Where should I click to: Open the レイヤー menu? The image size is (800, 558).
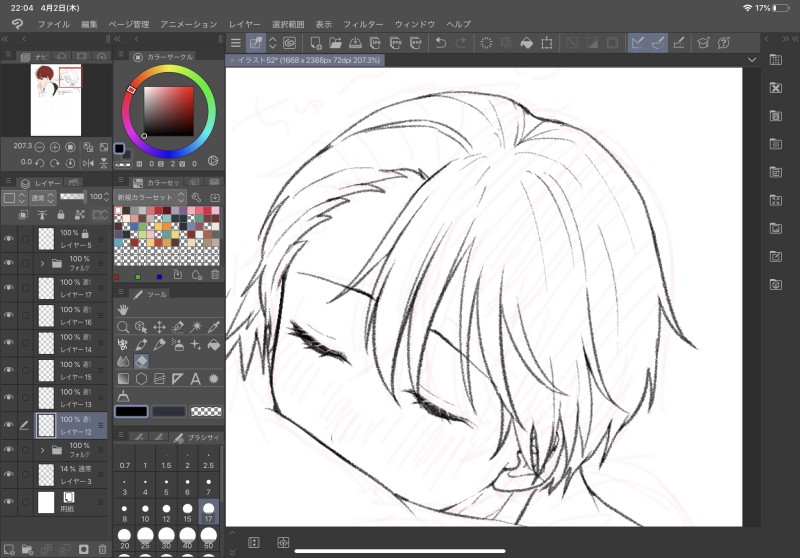tap(244, 24)
